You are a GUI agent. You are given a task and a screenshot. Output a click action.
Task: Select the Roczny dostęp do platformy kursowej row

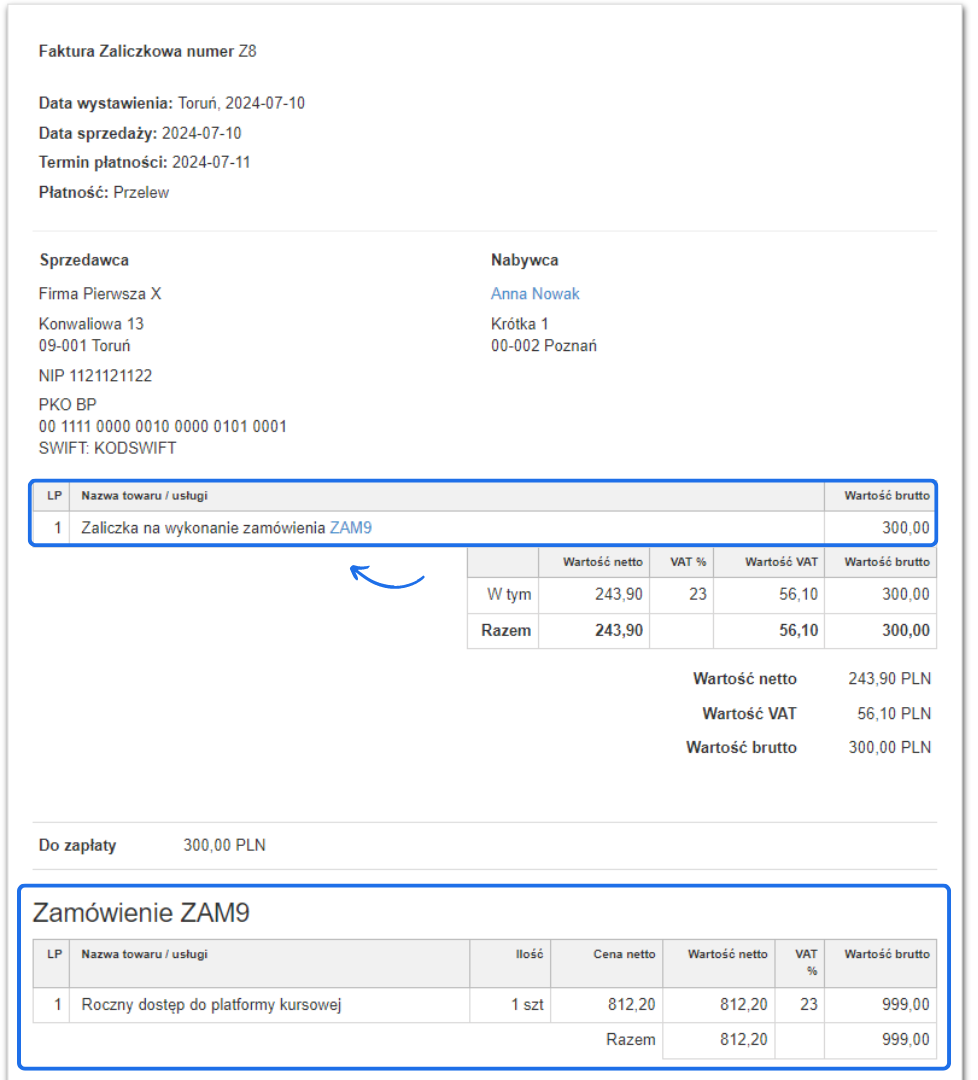tap(211, 1005)
